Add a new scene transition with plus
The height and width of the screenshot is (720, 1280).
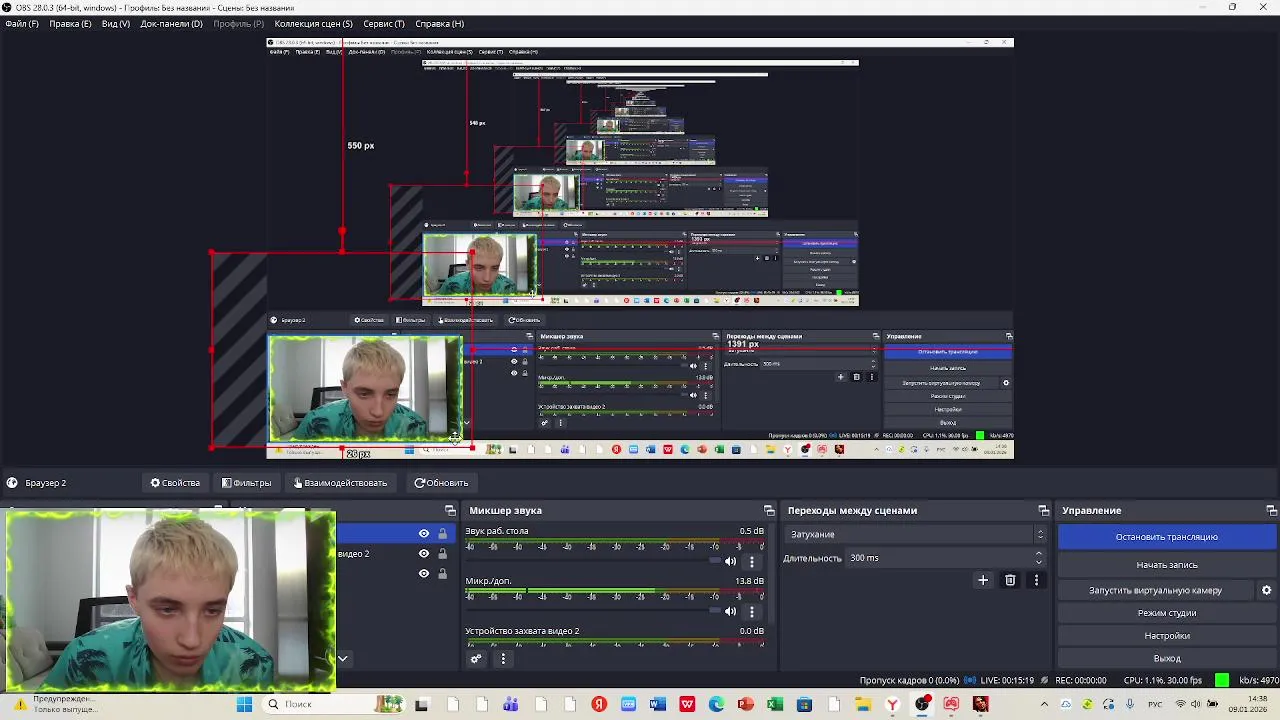coord(983,580)
